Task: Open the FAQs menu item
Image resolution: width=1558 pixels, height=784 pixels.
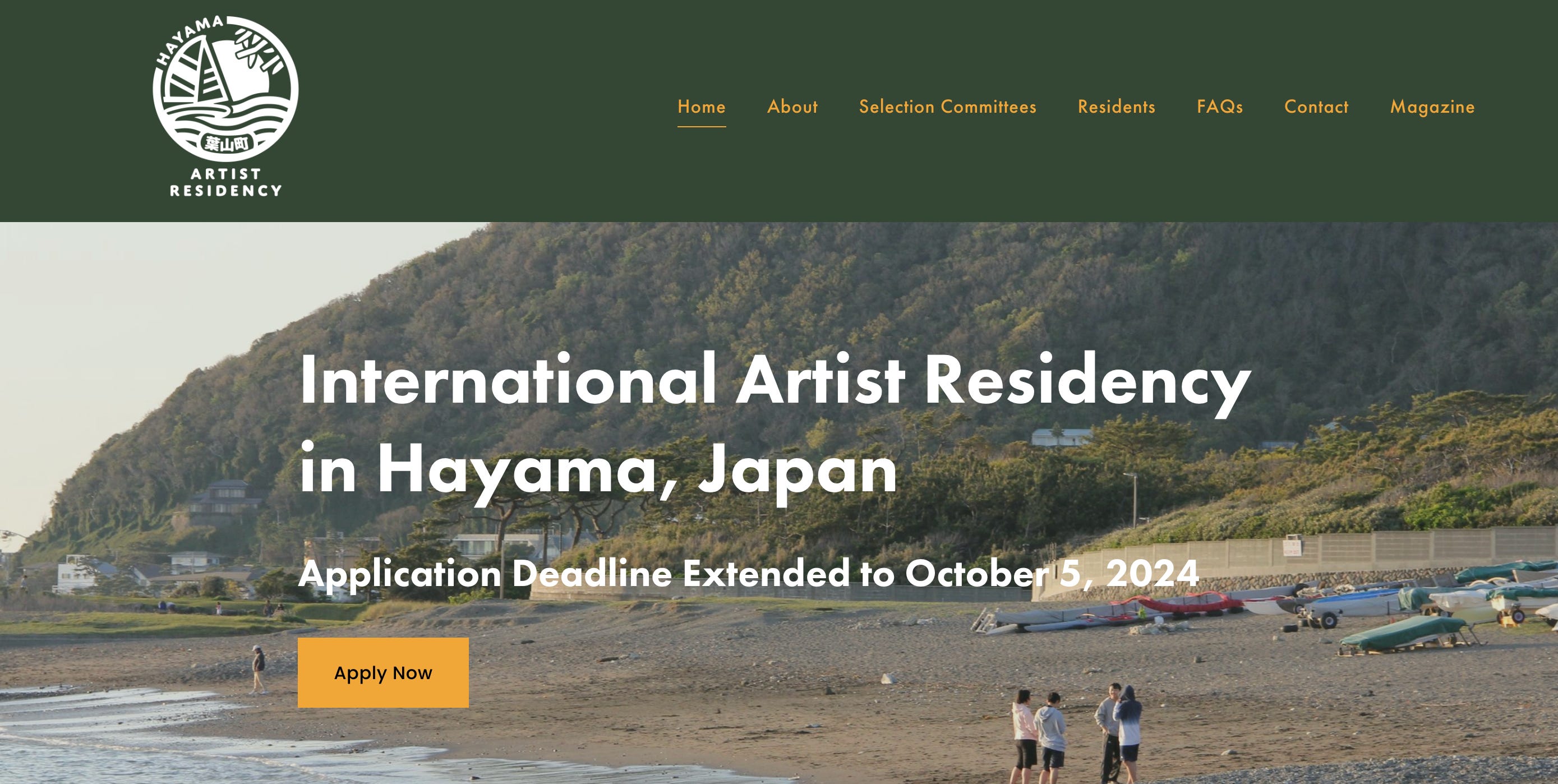Action: (x=1219, y=107)
